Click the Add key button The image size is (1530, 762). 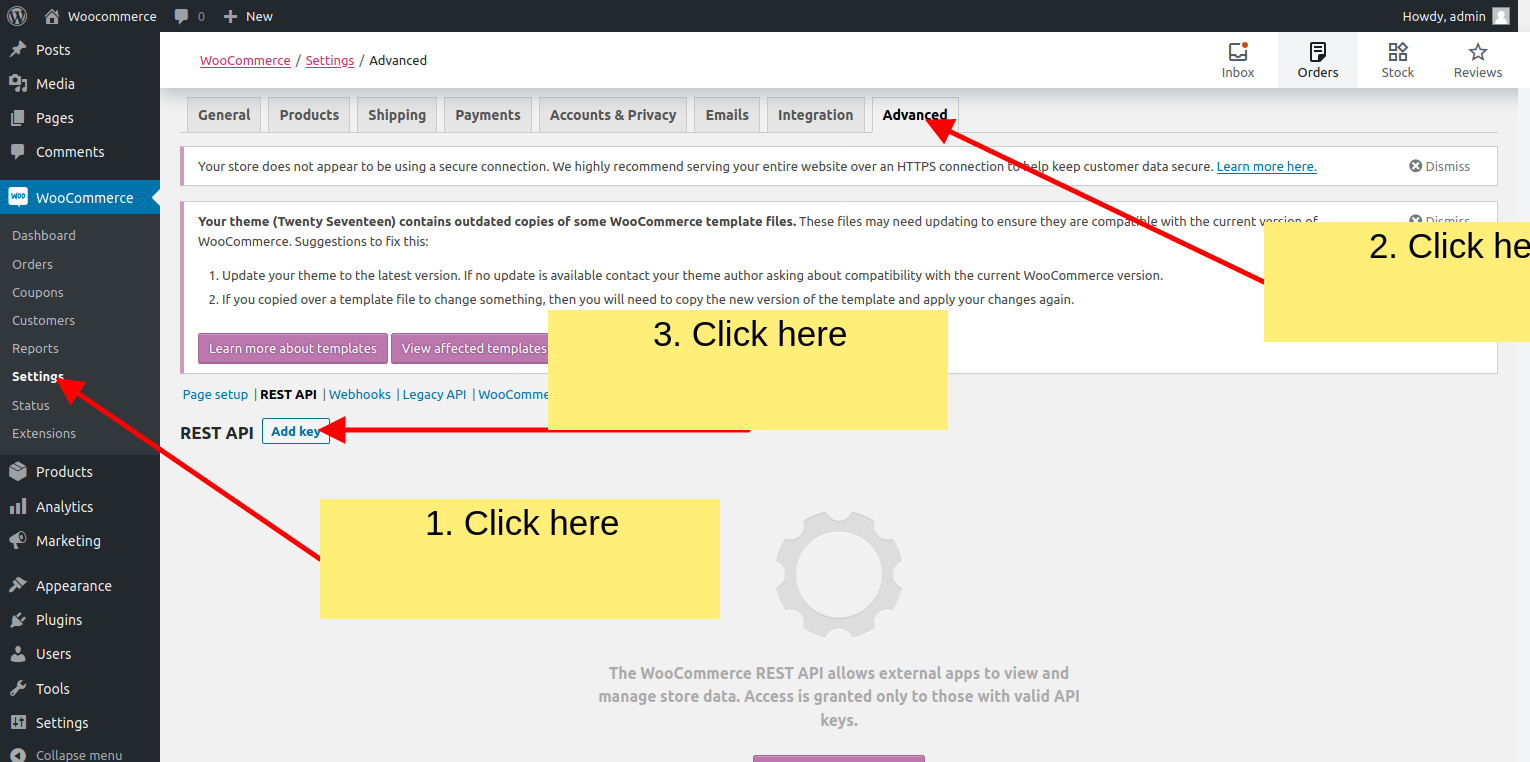point(296,431)
